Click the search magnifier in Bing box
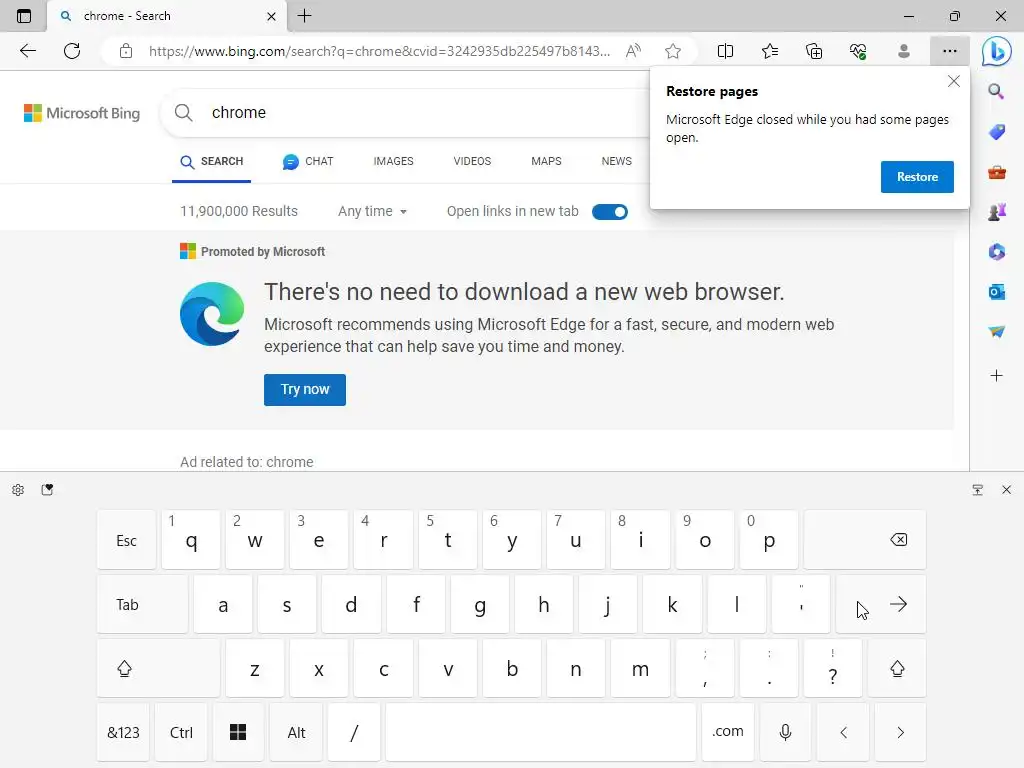Screen dimensions: 1024x768 184,113
